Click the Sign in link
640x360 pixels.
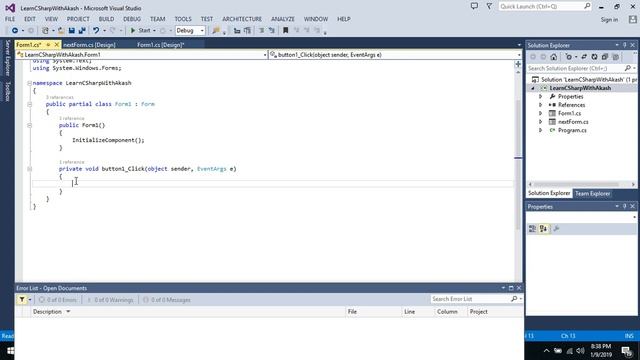point(609,20)
